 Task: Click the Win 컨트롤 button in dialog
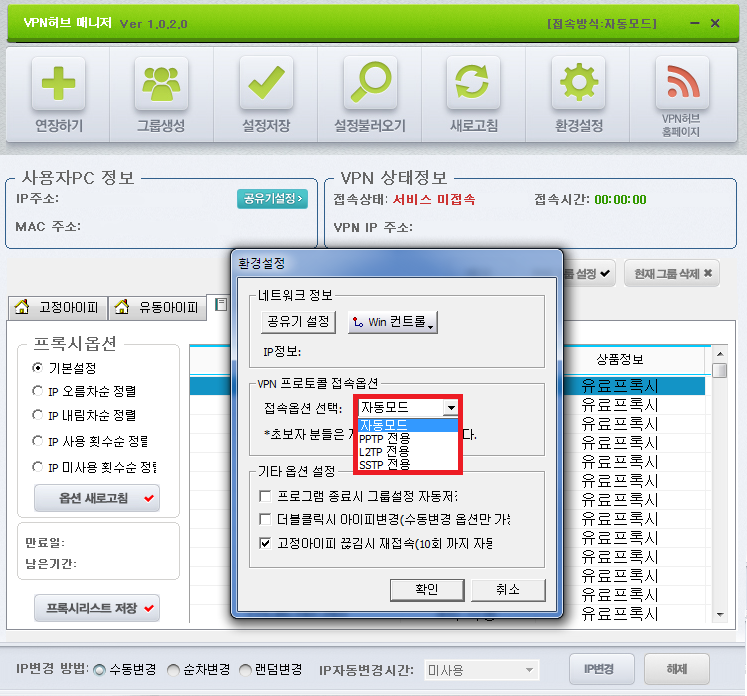point(393,322)
